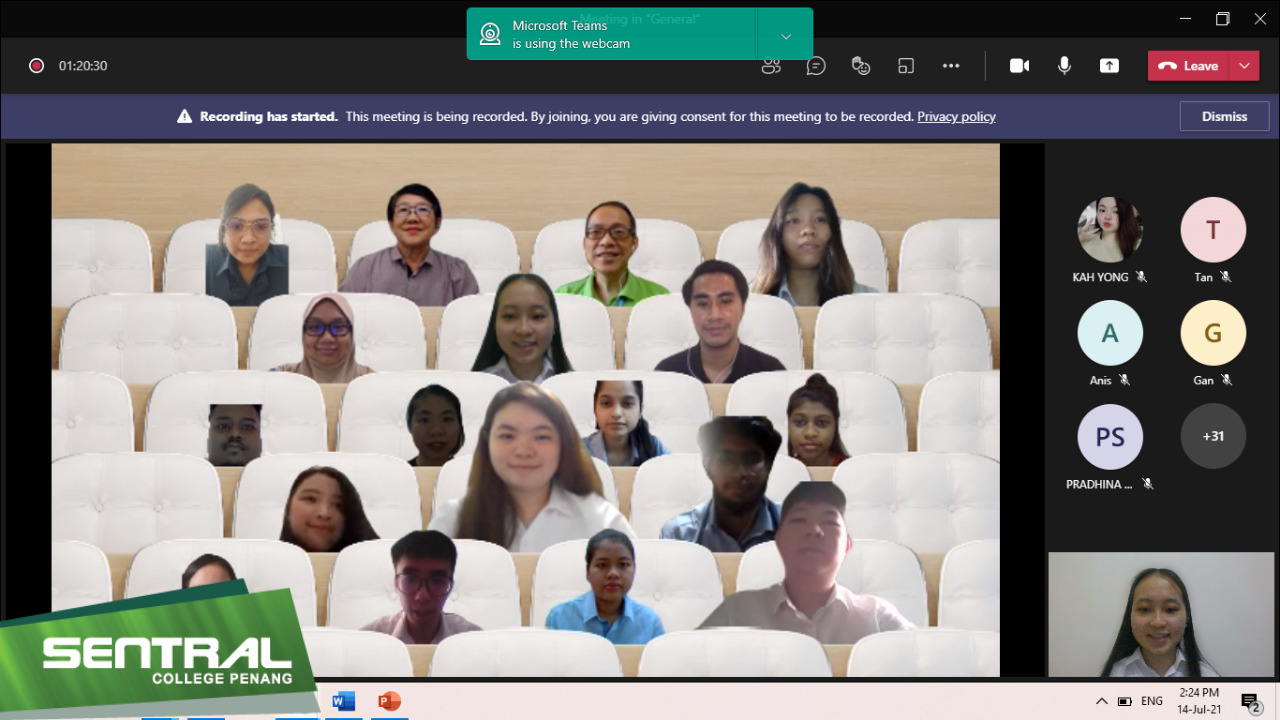Click PRADHINA's muted microphone icon
1280x720 pixels.
point(1148,484)
